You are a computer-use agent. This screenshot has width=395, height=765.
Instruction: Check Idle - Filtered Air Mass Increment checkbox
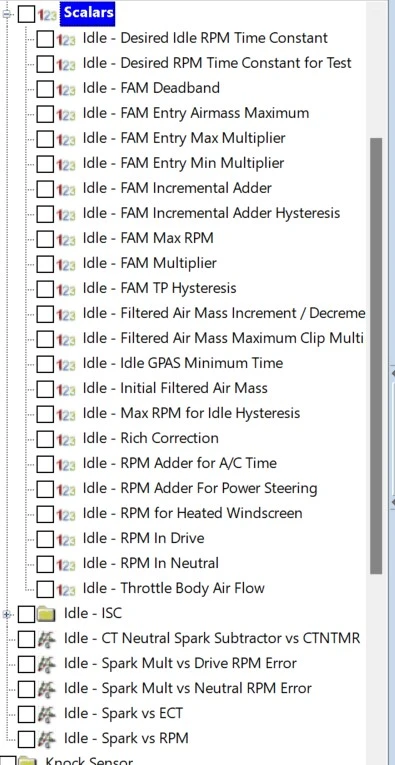click(45, 314)
